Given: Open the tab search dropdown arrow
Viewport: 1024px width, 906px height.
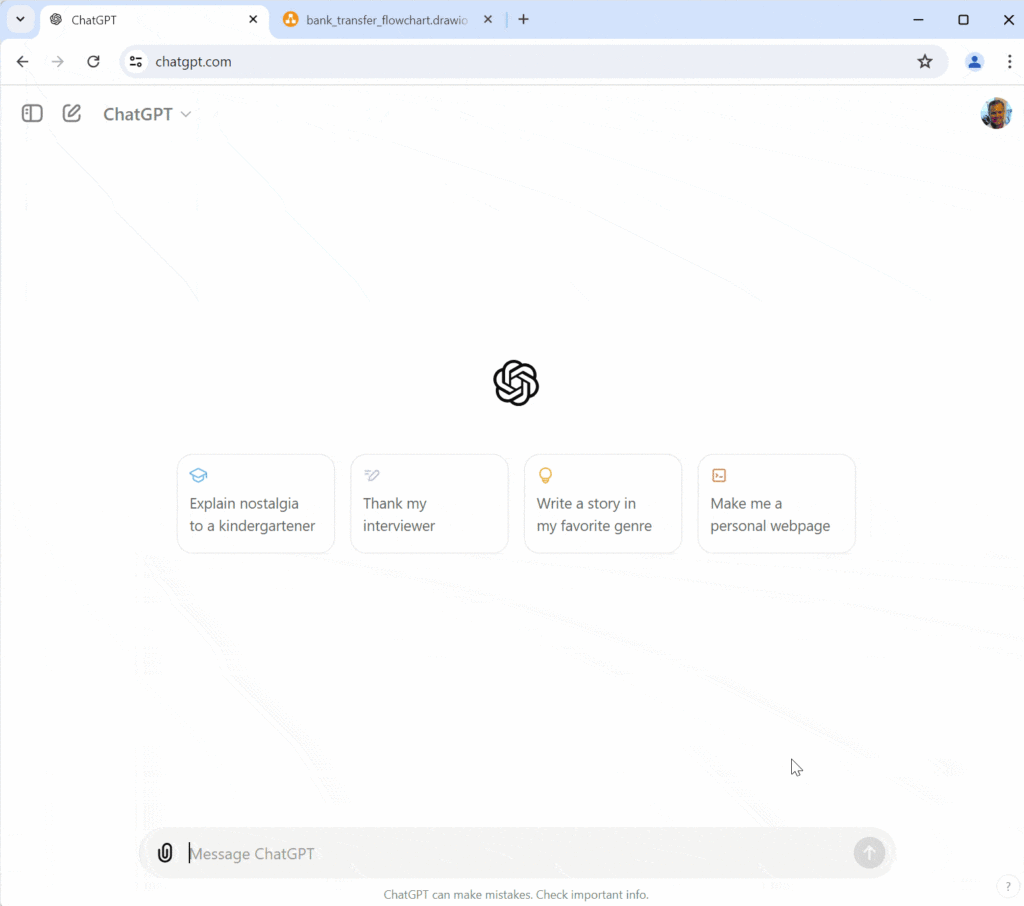Looking at the screenshot, I should [x=20, y=20].
